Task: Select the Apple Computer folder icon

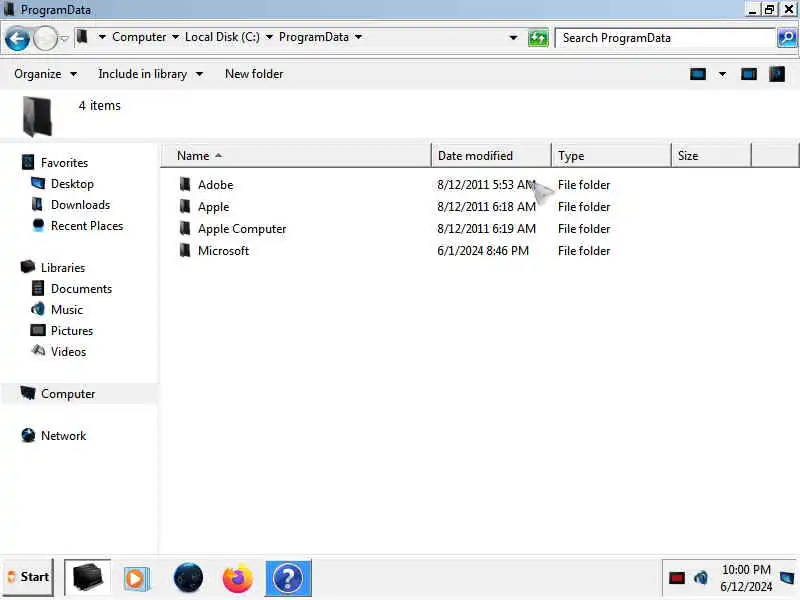Action: (x=185, y=228)
